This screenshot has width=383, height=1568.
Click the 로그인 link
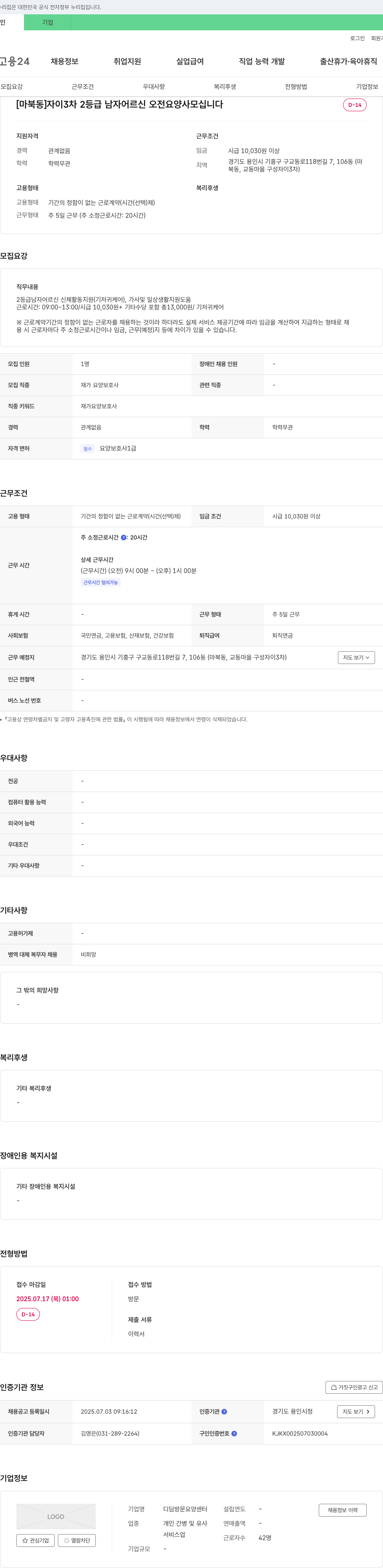click(x=357, y=38)
